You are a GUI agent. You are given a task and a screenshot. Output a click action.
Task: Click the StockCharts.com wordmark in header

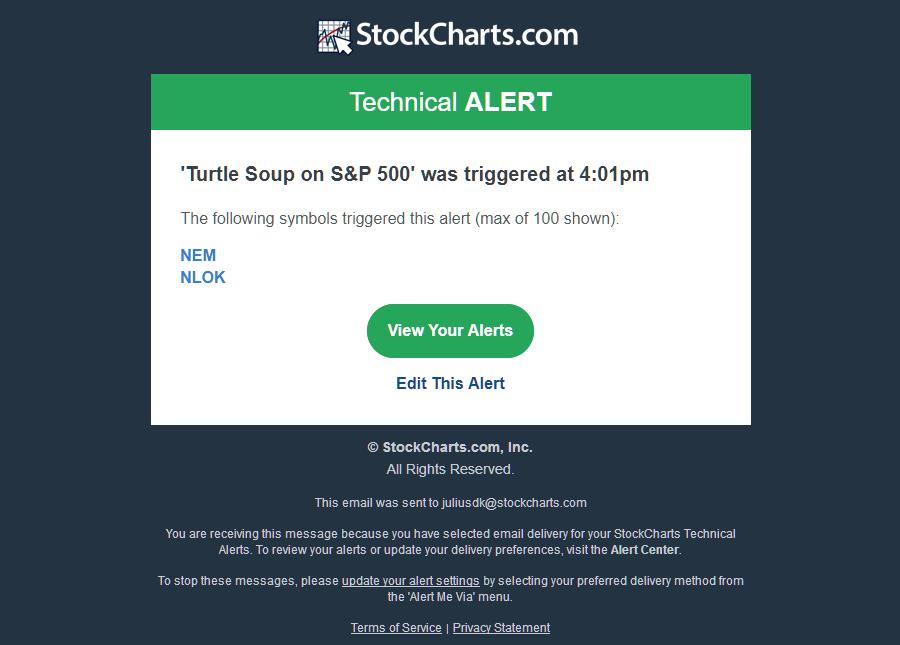tap(467, 35)
